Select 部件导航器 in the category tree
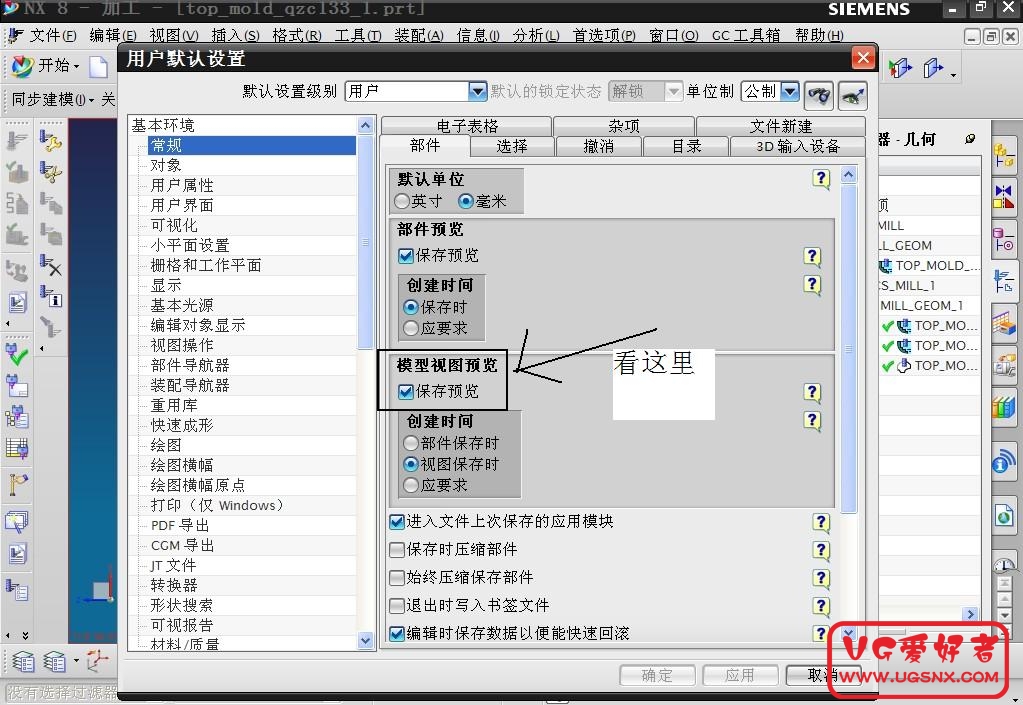Viewport: 1023px width, 705px height. click(190, 366)
